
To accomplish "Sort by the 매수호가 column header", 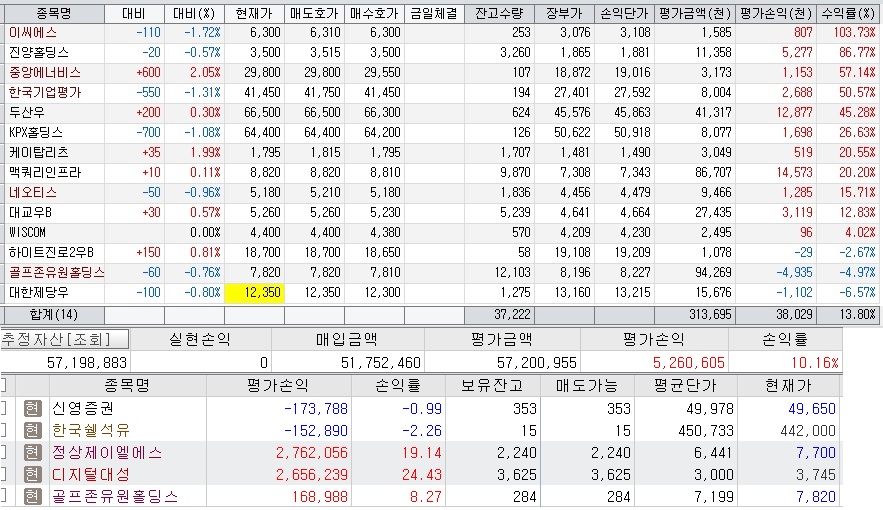I will (374, 13).
